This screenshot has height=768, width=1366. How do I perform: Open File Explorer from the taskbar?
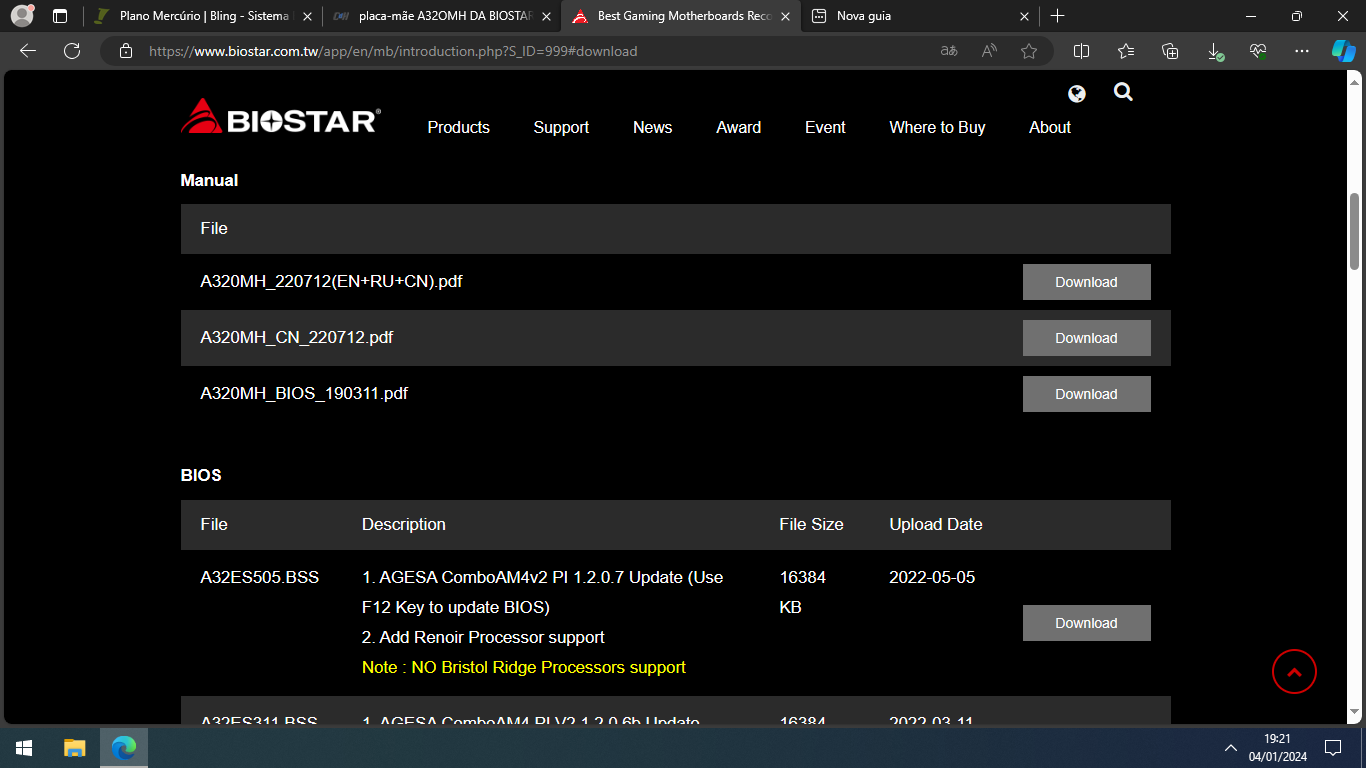point(75,748)
